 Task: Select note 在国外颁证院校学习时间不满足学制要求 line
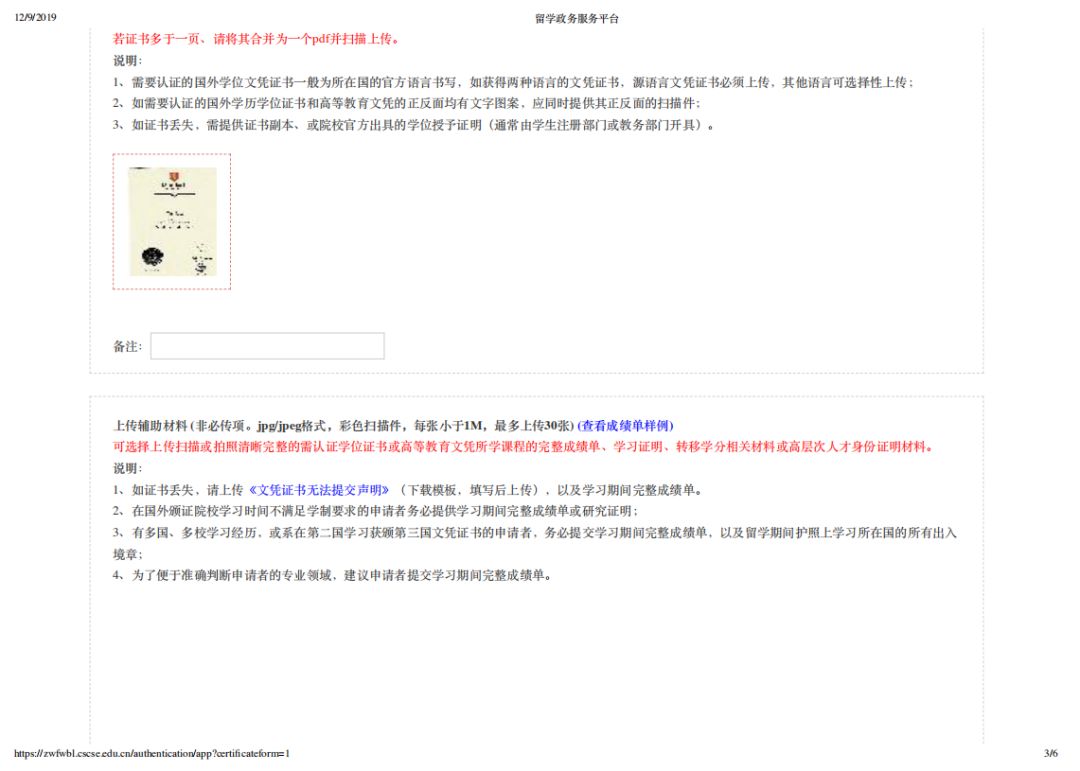[x=376, y=511]
